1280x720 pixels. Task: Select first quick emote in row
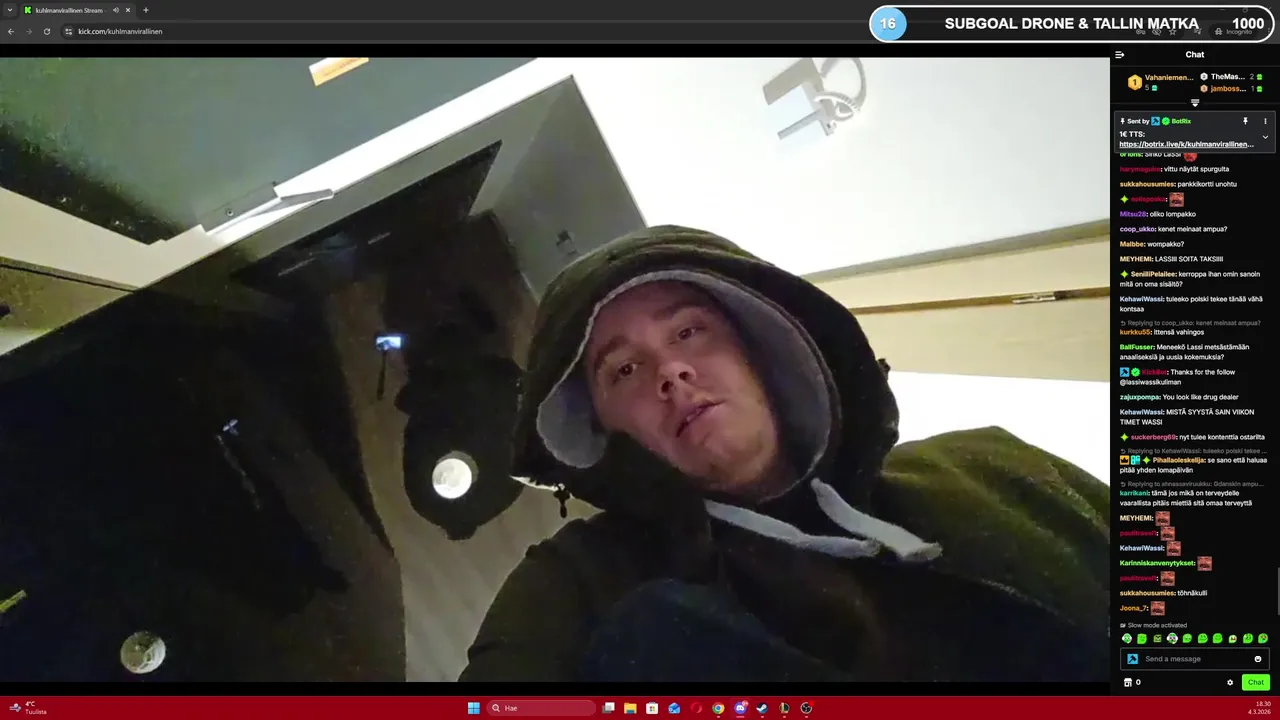[1127, 638]
